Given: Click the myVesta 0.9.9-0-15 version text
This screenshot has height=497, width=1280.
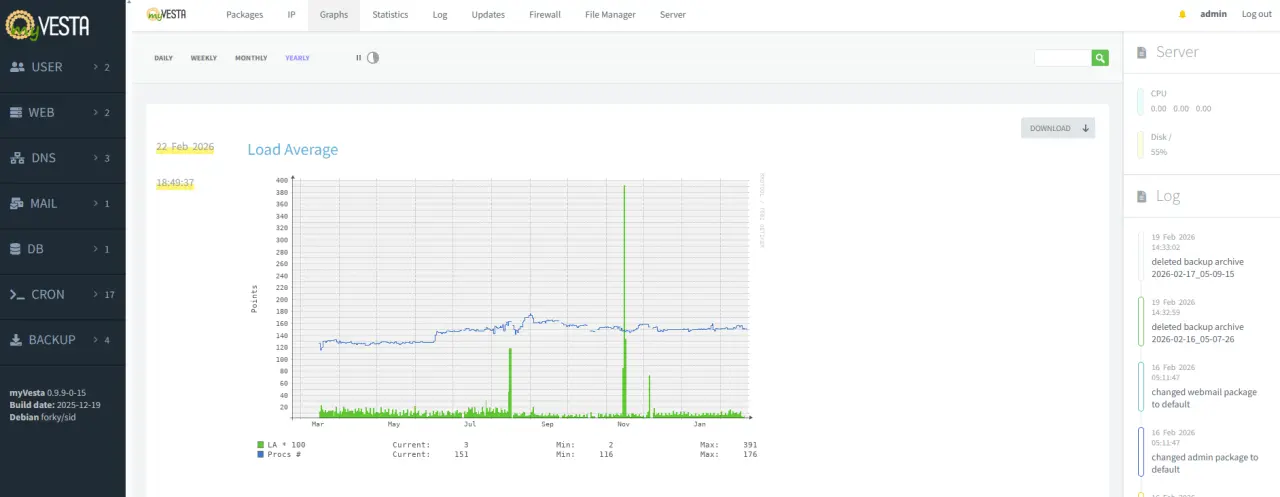Looking at the screenshot, I should tap(48, 393).
